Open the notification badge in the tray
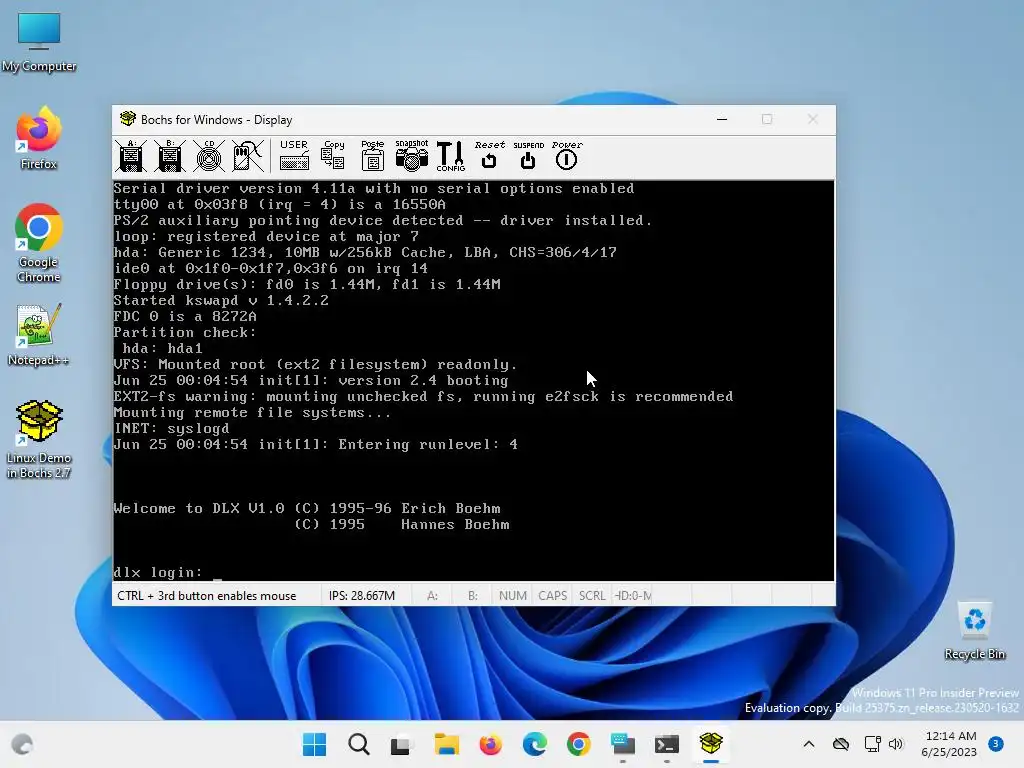Screen dimensions: 1024x768 pos(995,744)
